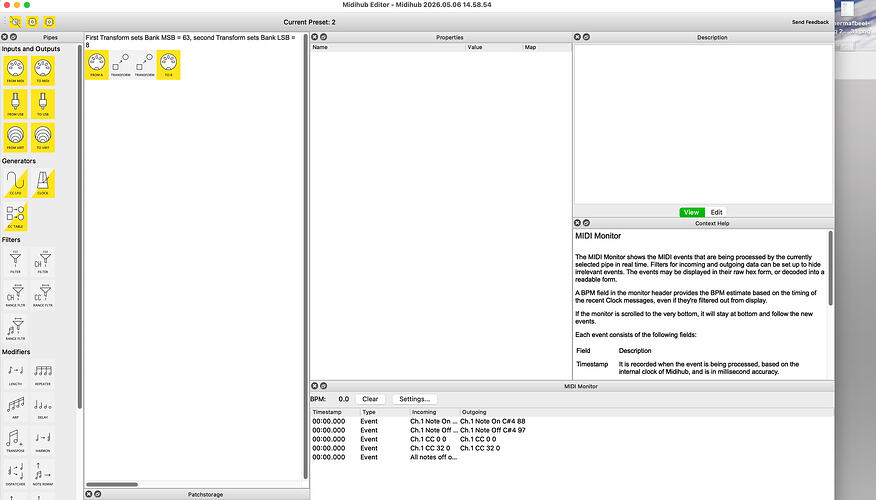Select the NOTE REMAP modifier pipe
The image size is (876, 500).
pos(43,474)
